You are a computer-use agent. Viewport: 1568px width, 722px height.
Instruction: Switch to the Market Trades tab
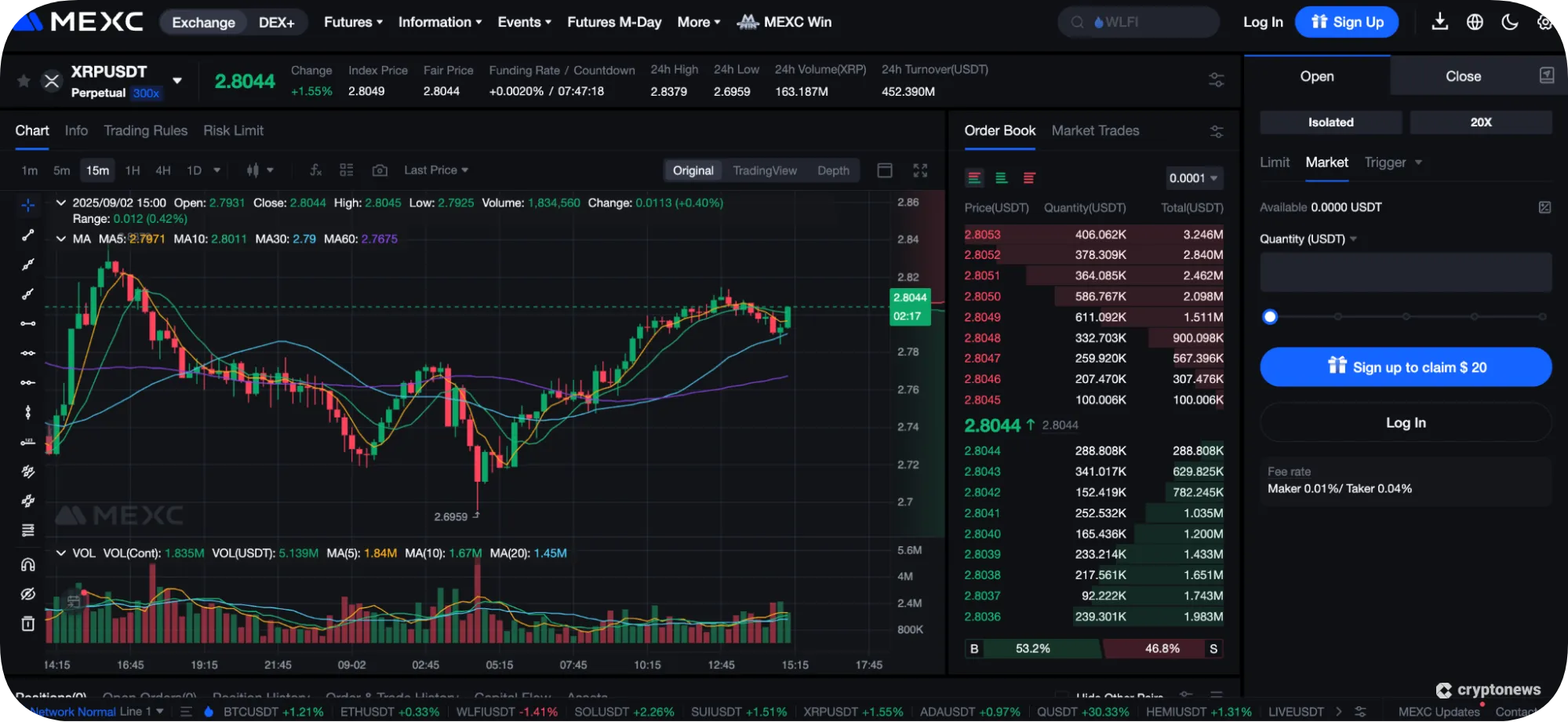tap(1095, 130)
